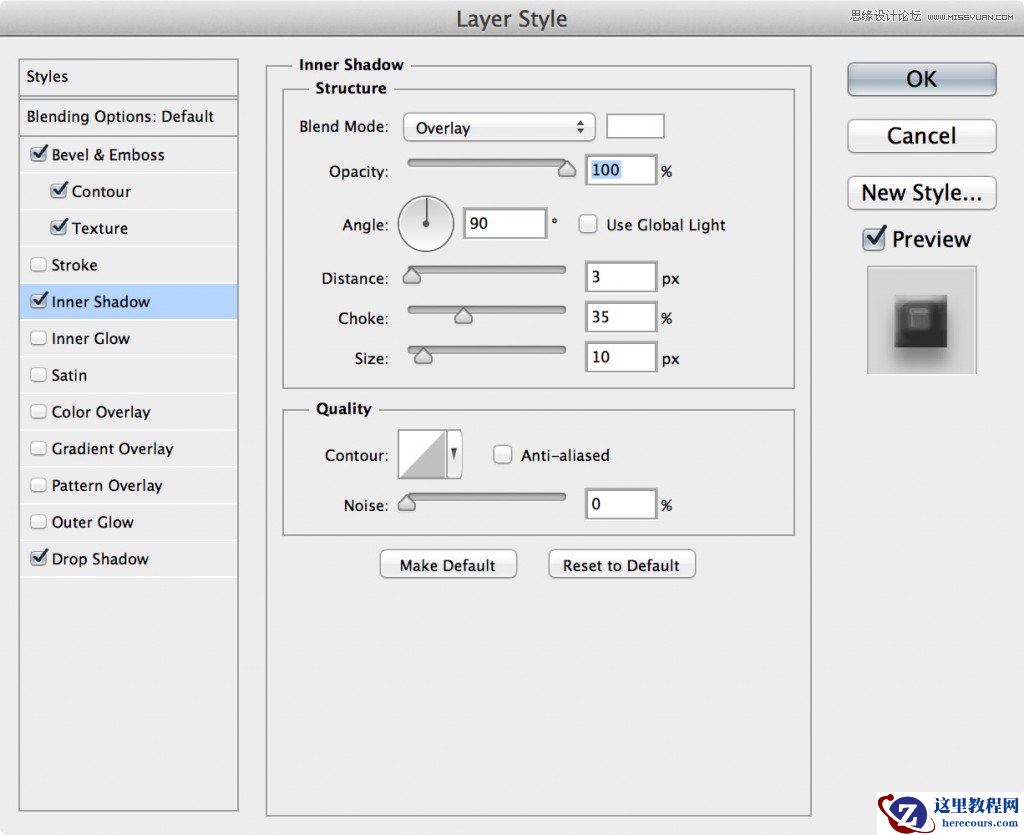Enable the Gradient Overlay checkbox
This screenshot has width=1024, height=835.
pos(39,449)
